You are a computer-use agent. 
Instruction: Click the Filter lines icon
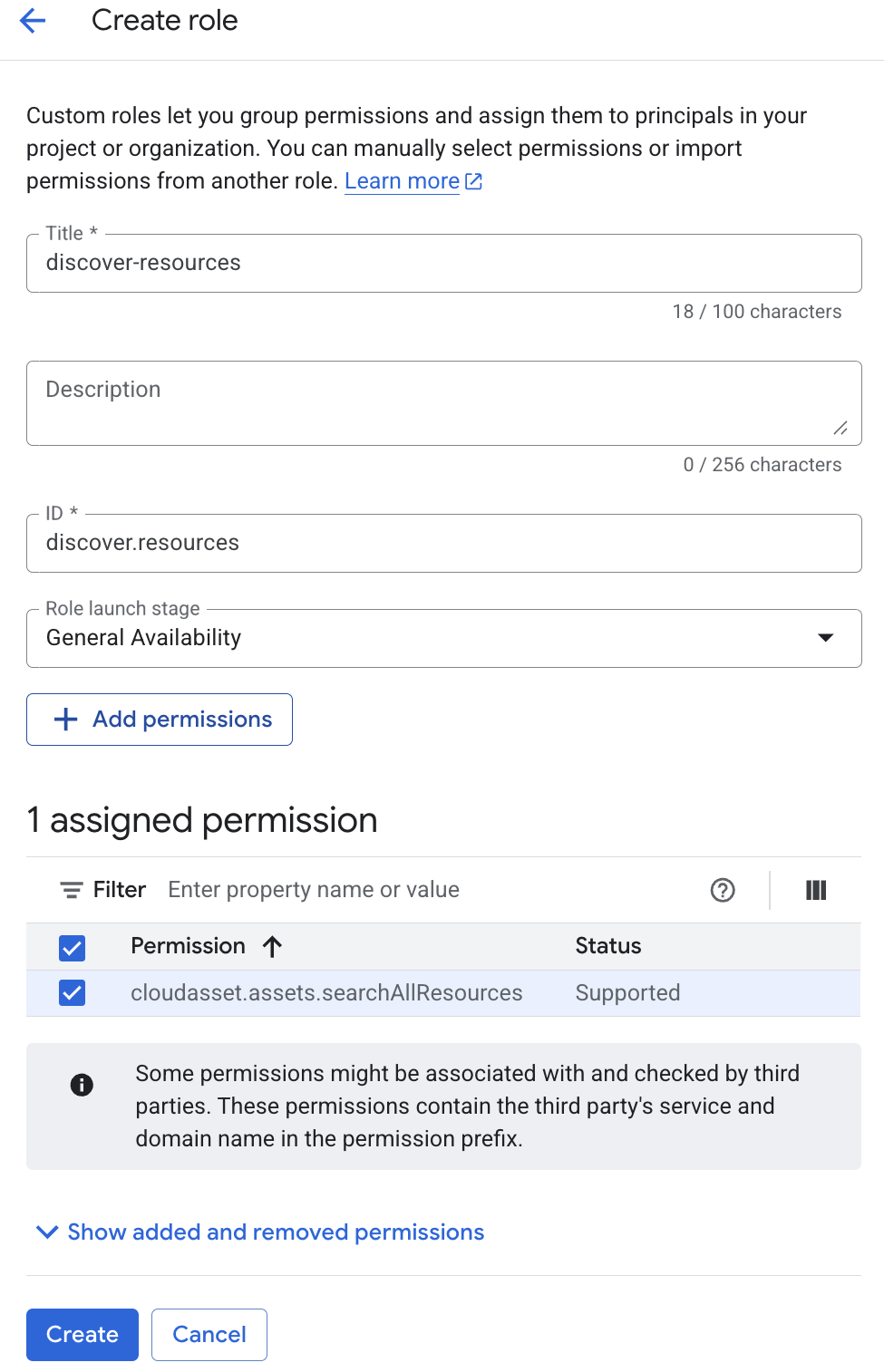pos(72,890)
